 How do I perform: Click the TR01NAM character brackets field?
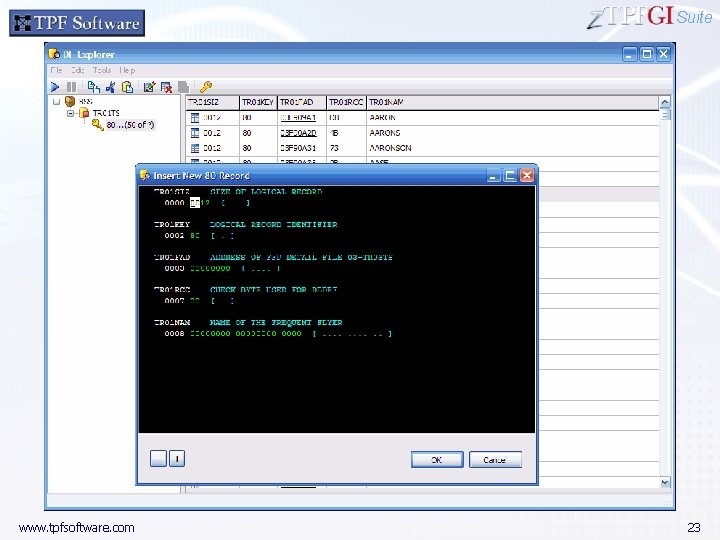pos(352,334)
